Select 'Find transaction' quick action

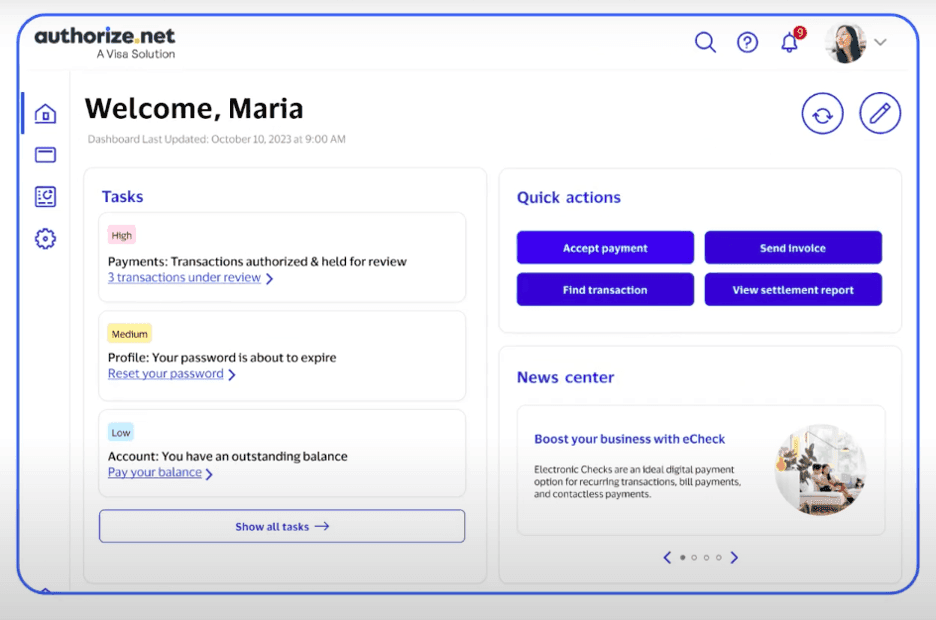[x=604, y=288]
